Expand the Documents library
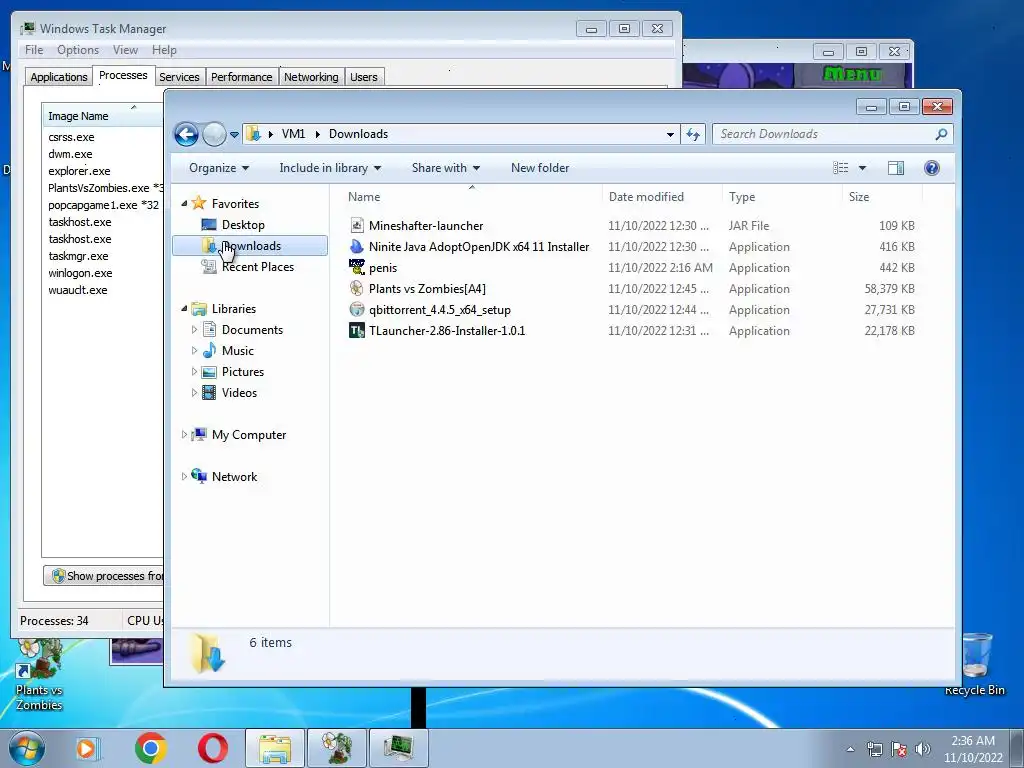The height and width of the screenshot is (768, 1024). click(194, 330)
